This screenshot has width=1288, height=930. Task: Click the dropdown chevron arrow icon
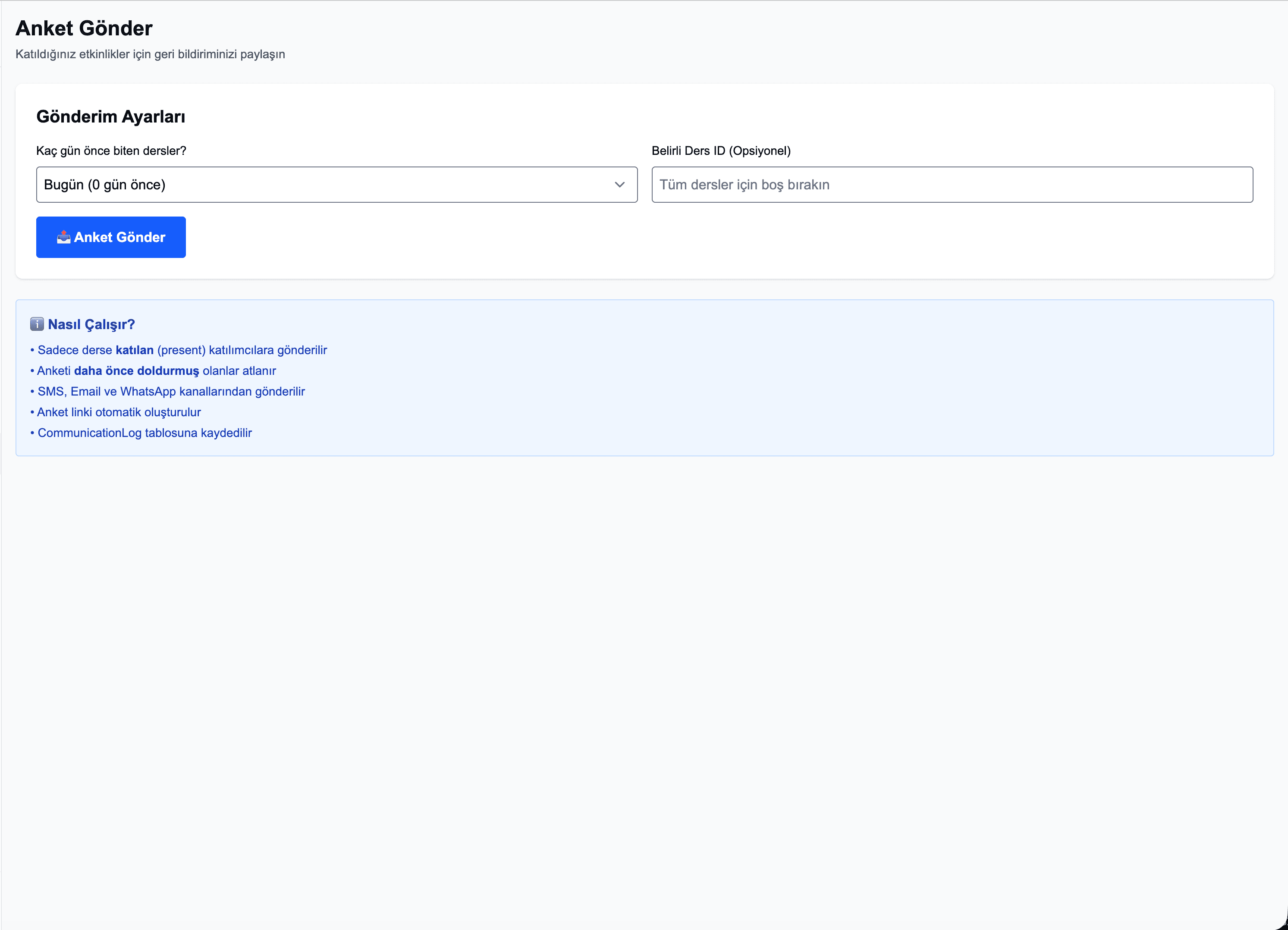619,185
